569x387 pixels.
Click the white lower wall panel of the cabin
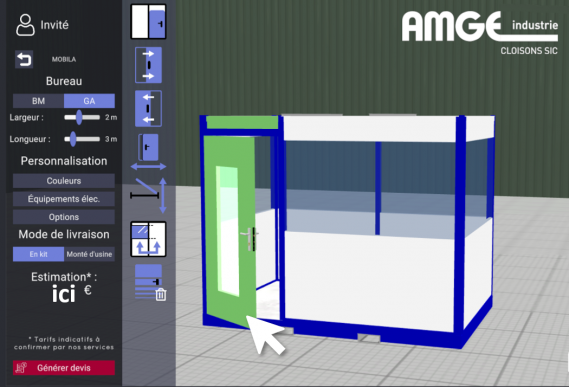[x=369, y=281]
